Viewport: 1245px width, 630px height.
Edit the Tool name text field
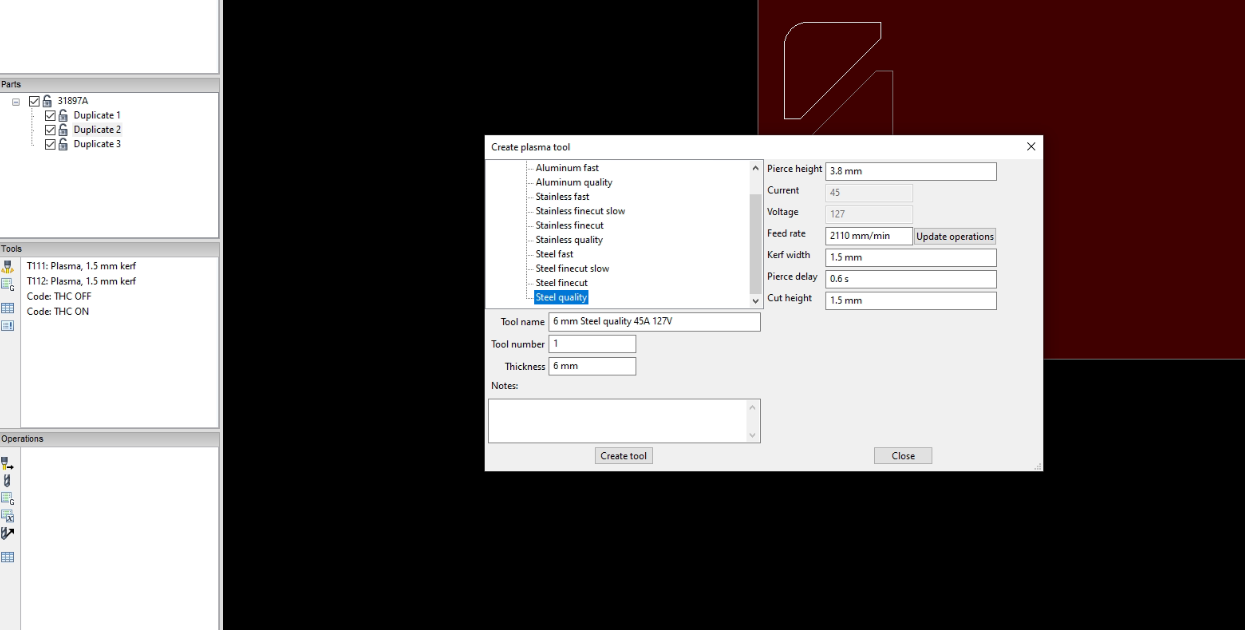pos(655,321)
